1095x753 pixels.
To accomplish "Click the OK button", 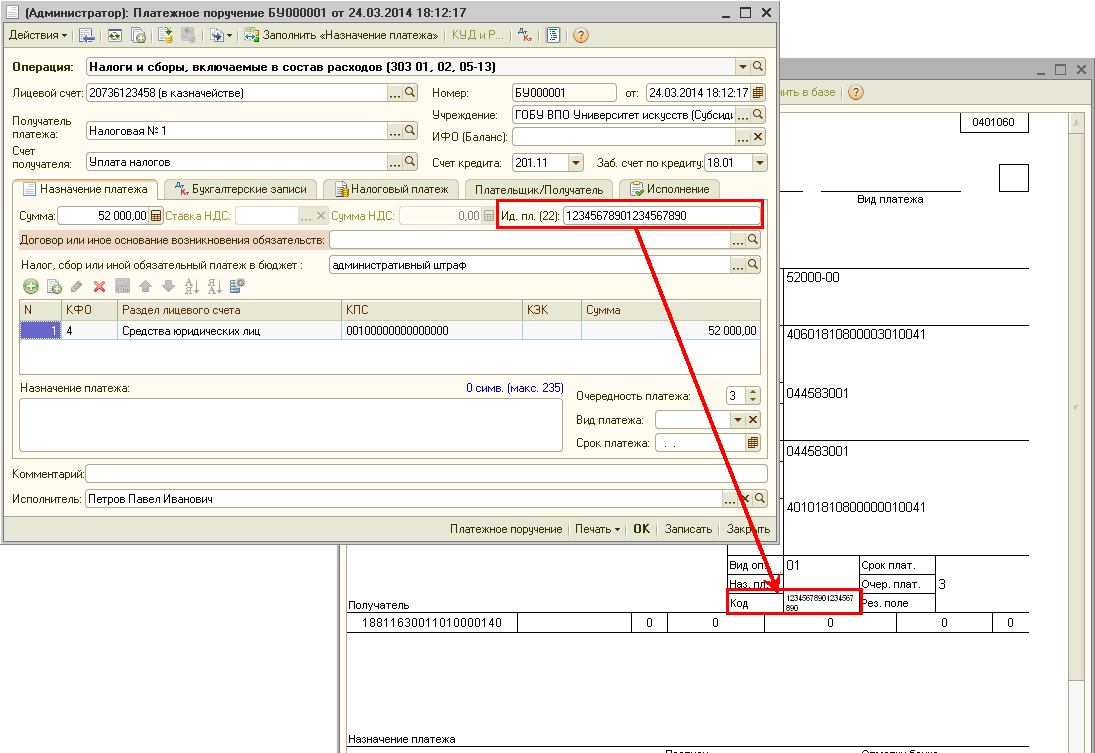I will [x=641, y=529].
